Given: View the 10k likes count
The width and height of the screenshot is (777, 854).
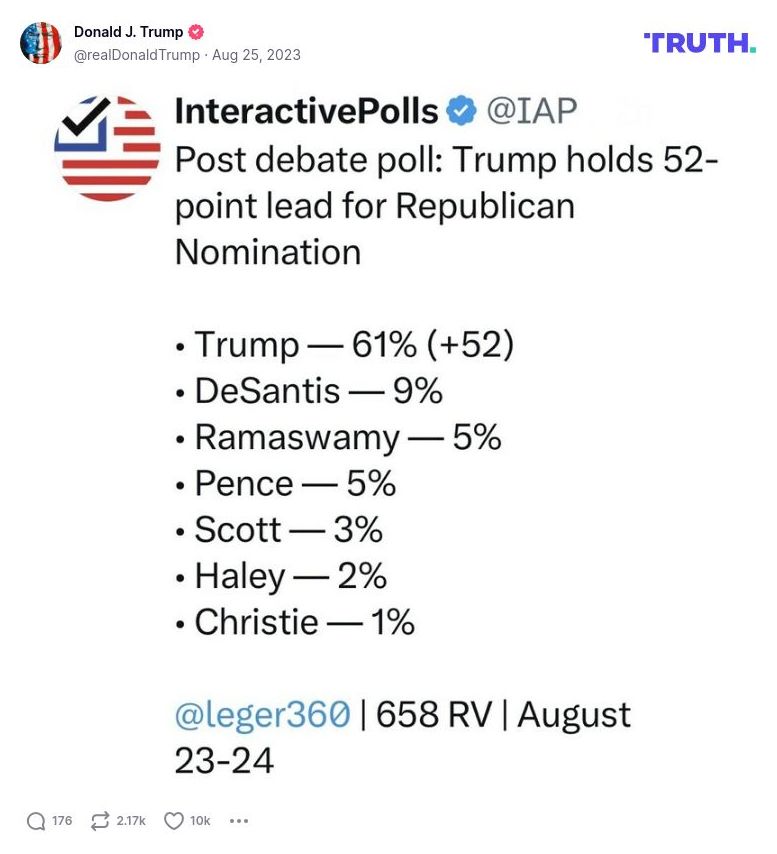Looking at the screenshot, I should pos(197,820).
